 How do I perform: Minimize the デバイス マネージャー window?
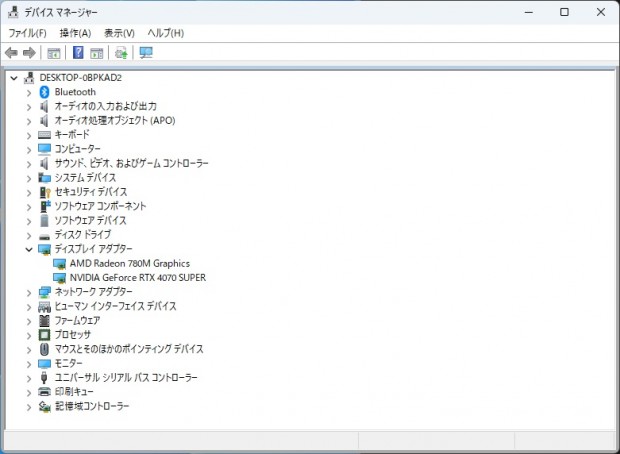pyautogui.click(x=529, y=12)
